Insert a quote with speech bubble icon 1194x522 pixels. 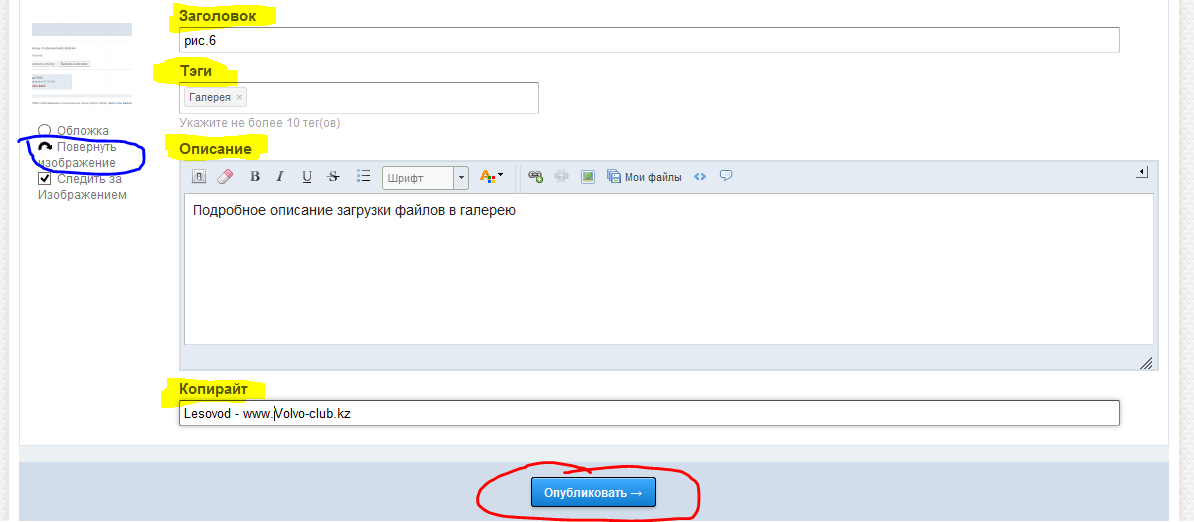726,177
